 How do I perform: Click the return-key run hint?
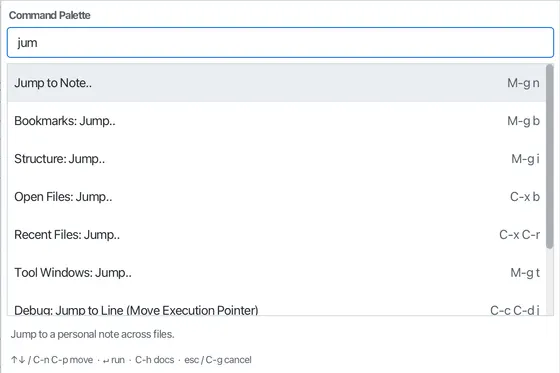click(x=114, y=360)
